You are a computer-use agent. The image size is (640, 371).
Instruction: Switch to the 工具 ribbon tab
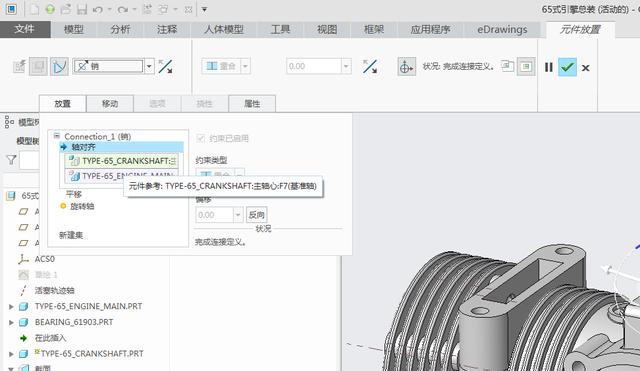[280, 29]
